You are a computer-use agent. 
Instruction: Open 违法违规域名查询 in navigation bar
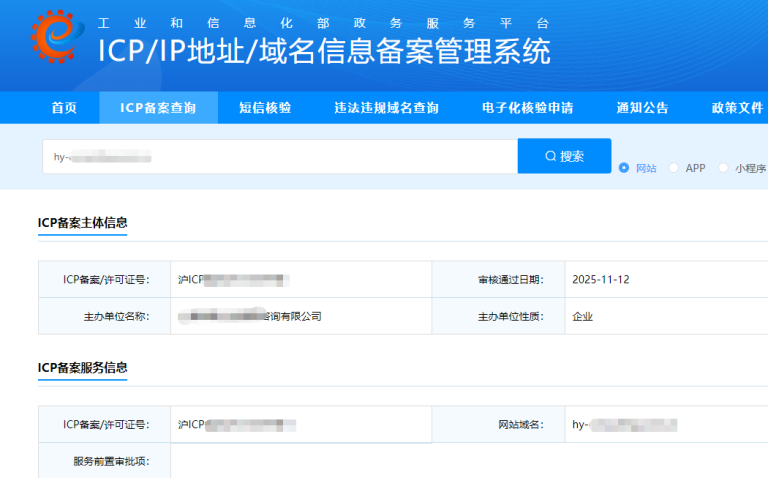click(386, 108)
